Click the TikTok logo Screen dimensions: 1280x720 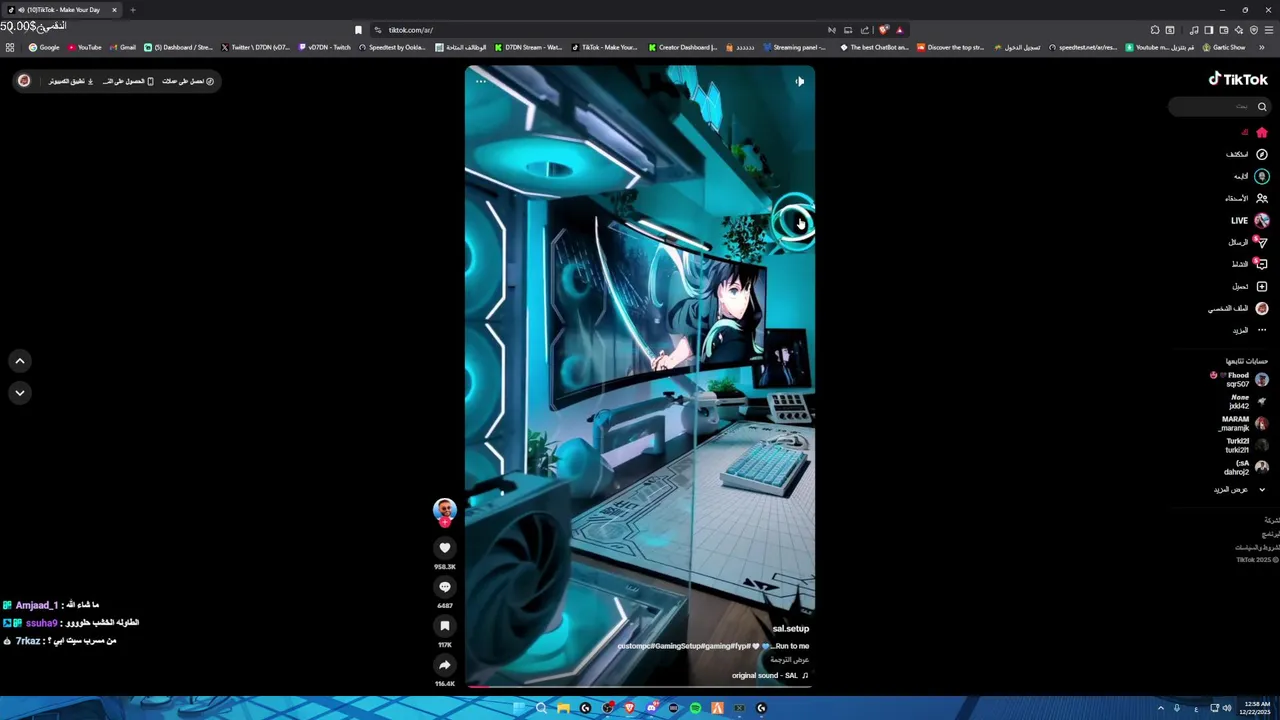click(1238, 79)
